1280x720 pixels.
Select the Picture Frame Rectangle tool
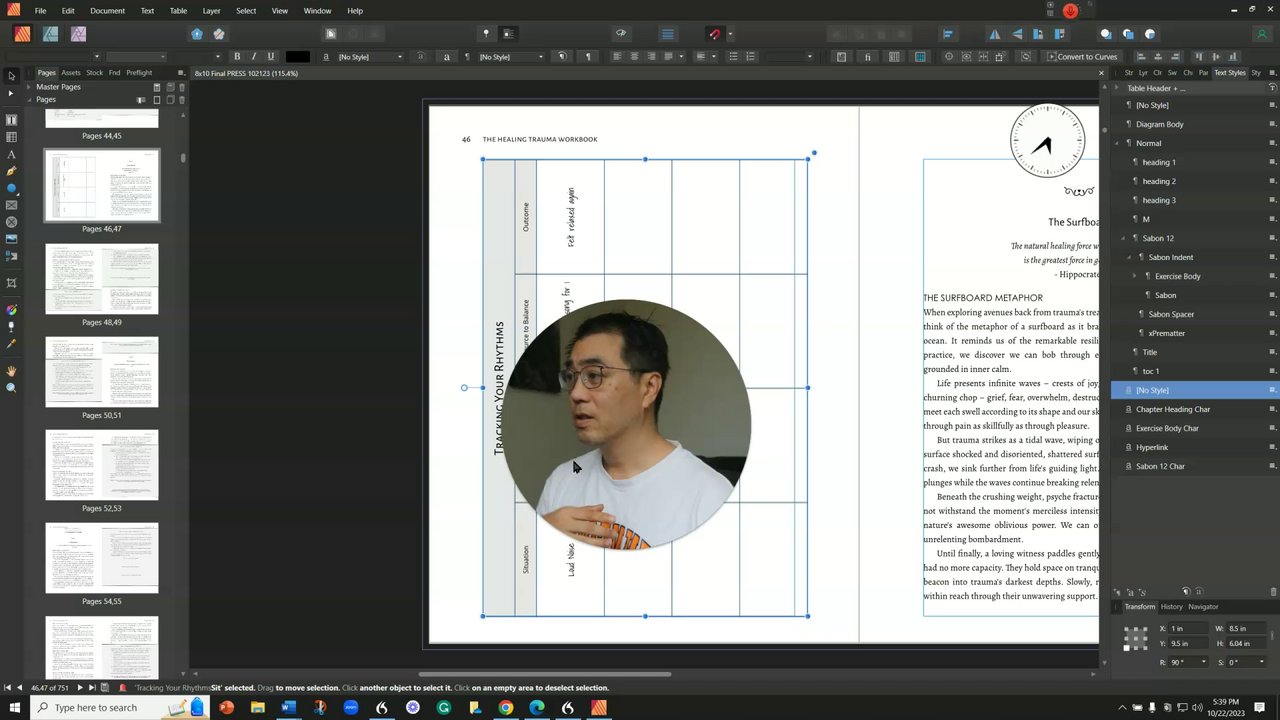(x=11, y=205)
